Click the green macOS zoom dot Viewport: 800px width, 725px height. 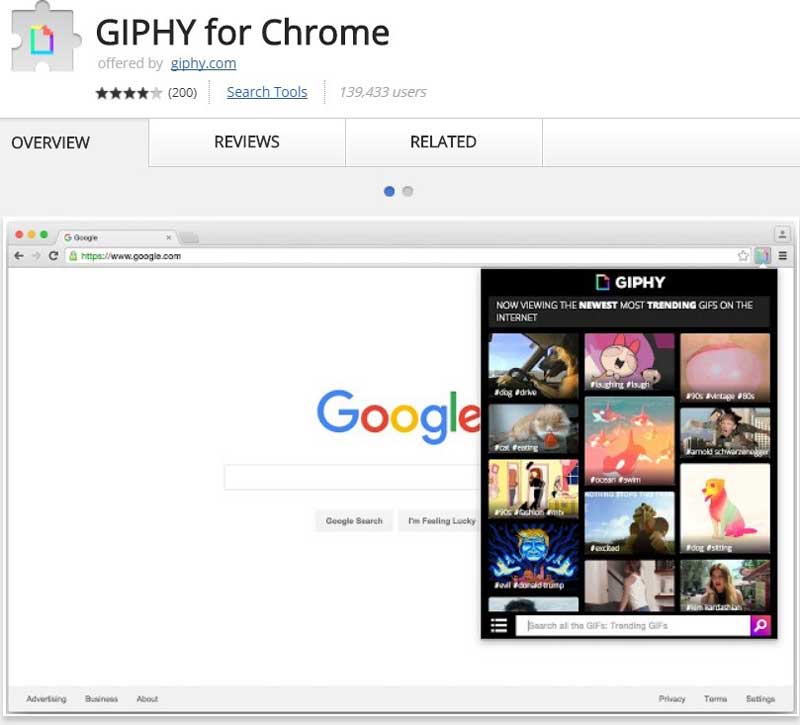(x=44, y=234)
